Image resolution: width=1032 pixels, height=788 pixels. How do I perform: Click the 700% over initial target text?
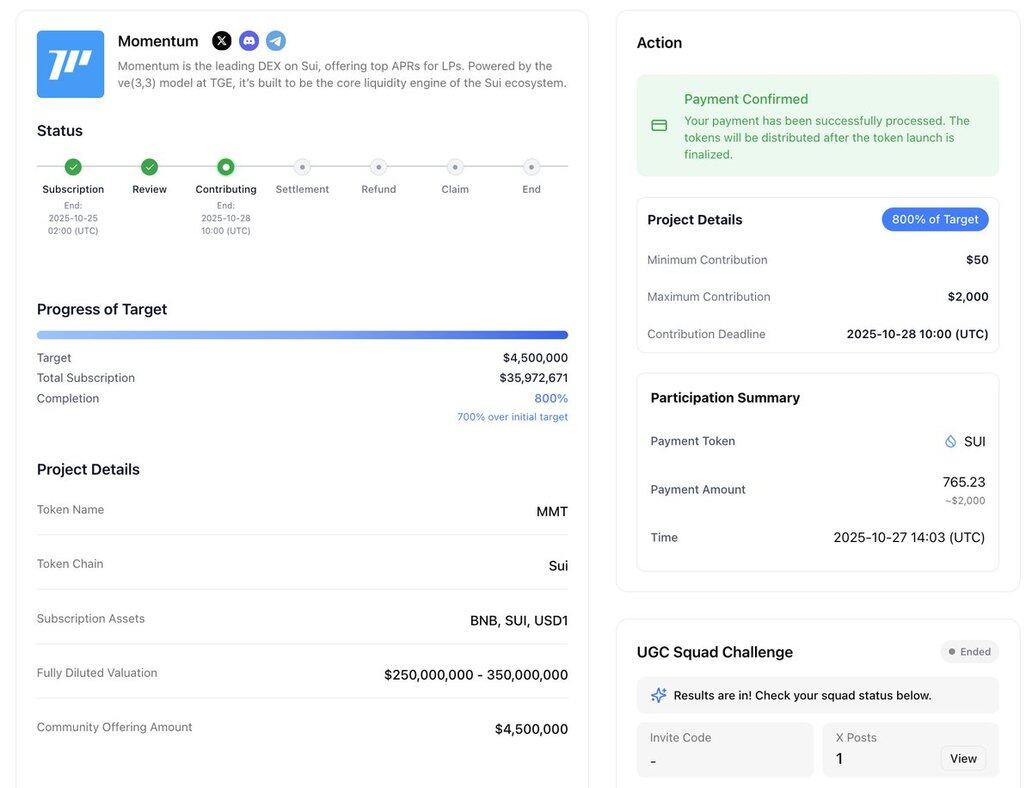tap(512, 417)
